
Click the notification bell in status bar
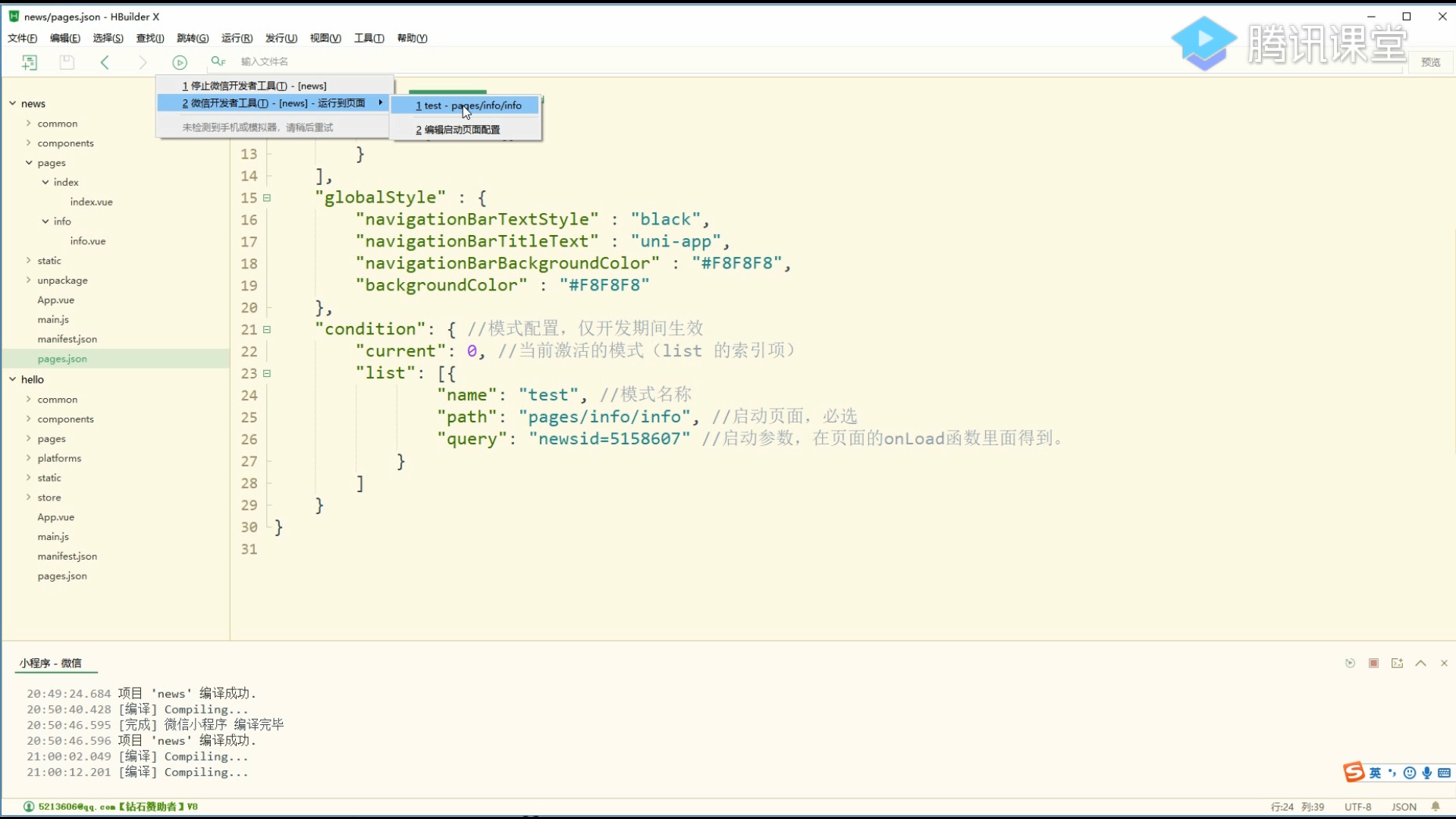(x=1436, y=807)
